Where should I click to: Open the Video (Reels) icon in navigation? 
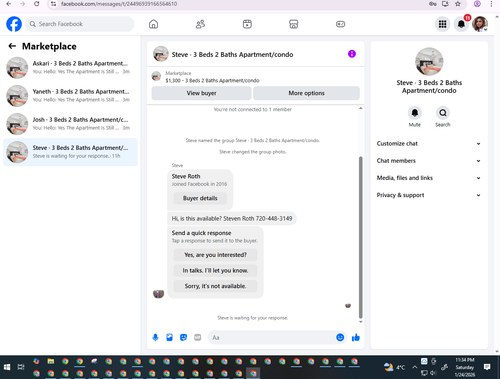(x=247, y=24)
